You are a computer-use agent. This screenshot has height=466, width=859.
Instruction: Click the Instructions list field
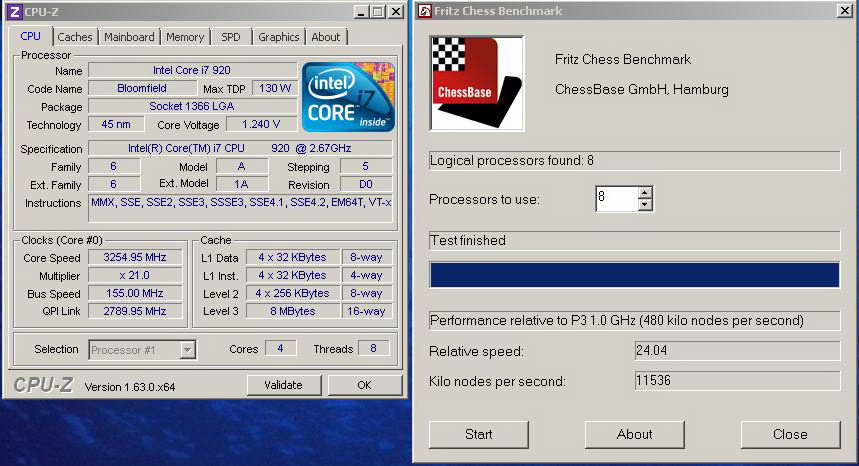tap(240, 208)
